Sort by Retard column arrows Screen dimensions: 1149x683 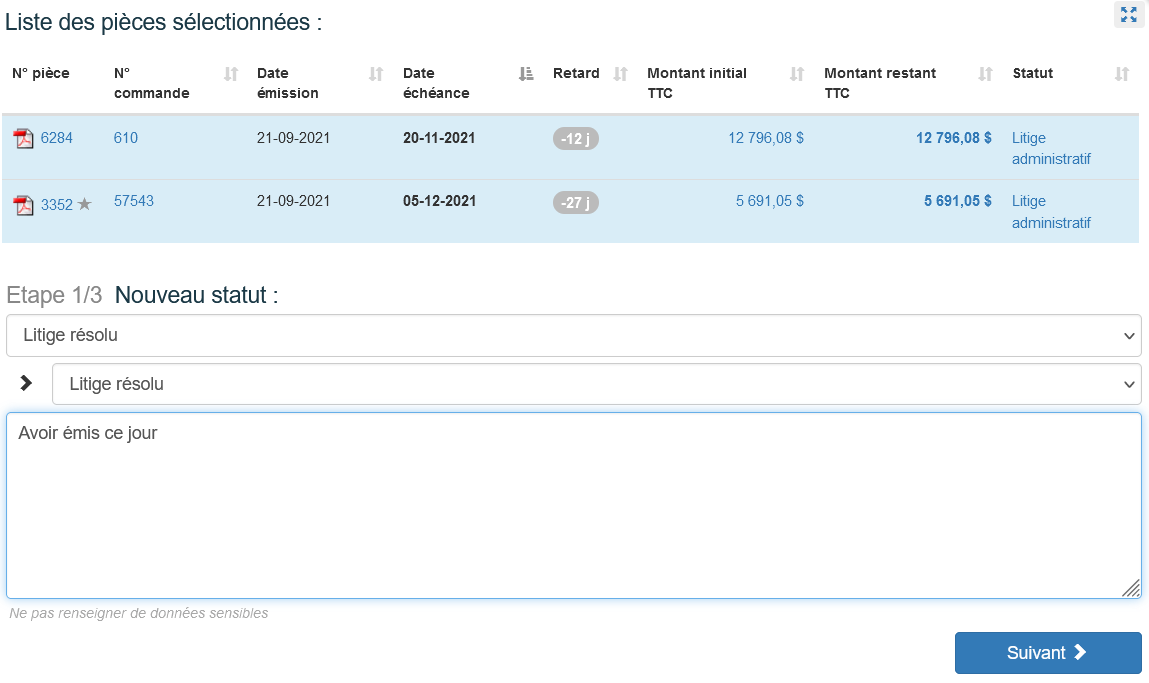point(621,73)
